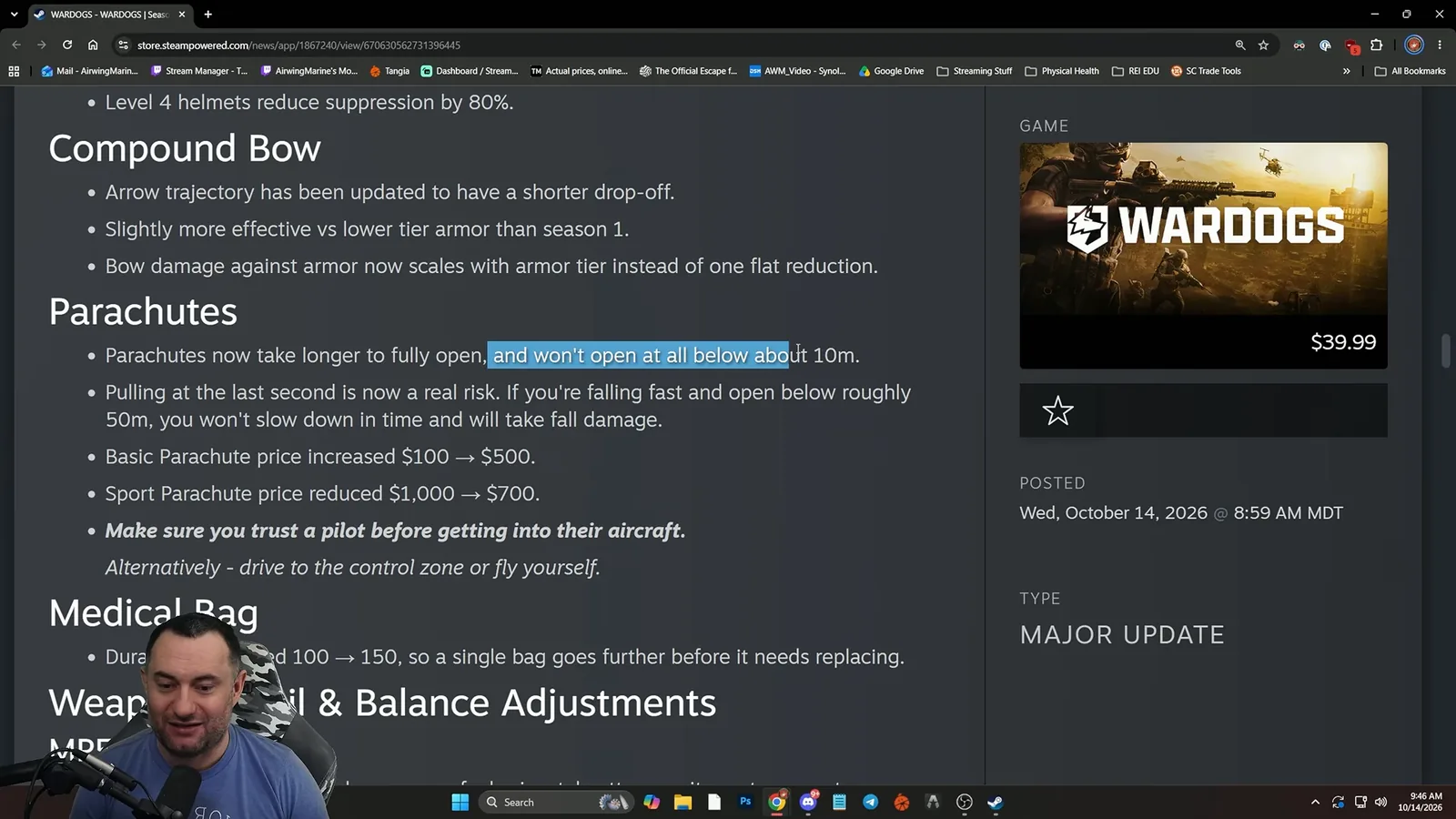Image resolution: width=1456 pixels, height=819 pixels.
Task: Open Chrome's three-dot menu
Action: coord(1440,45)
